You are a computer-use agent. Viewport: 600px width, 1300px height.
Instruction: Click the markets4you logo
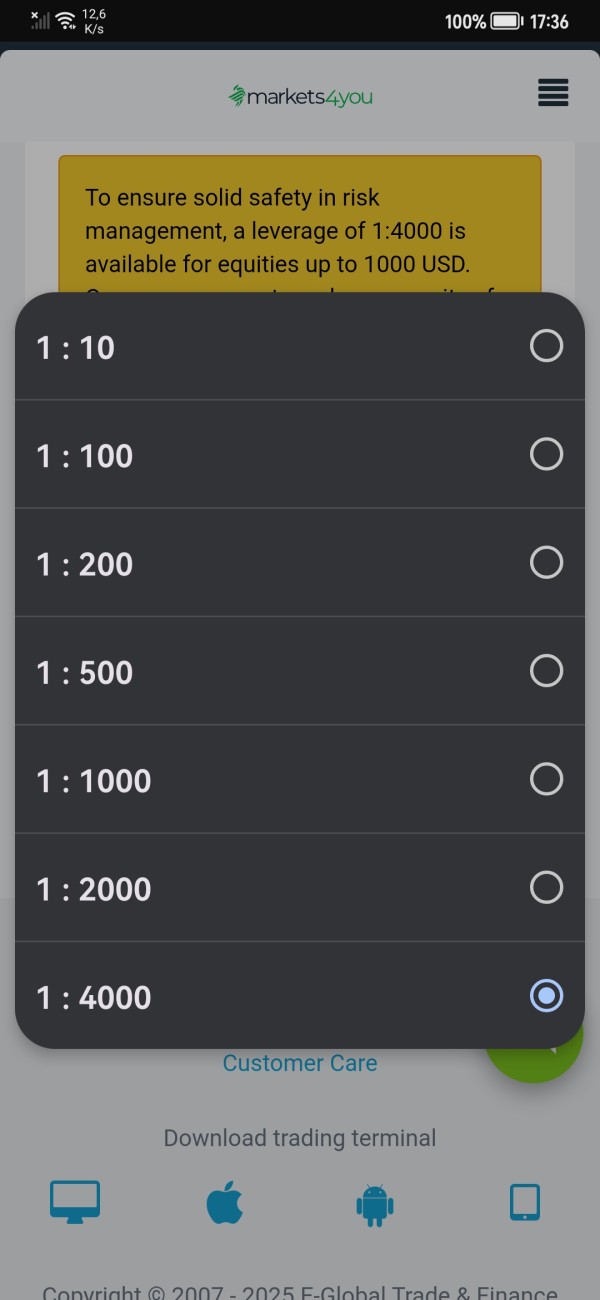pos(300,96)
